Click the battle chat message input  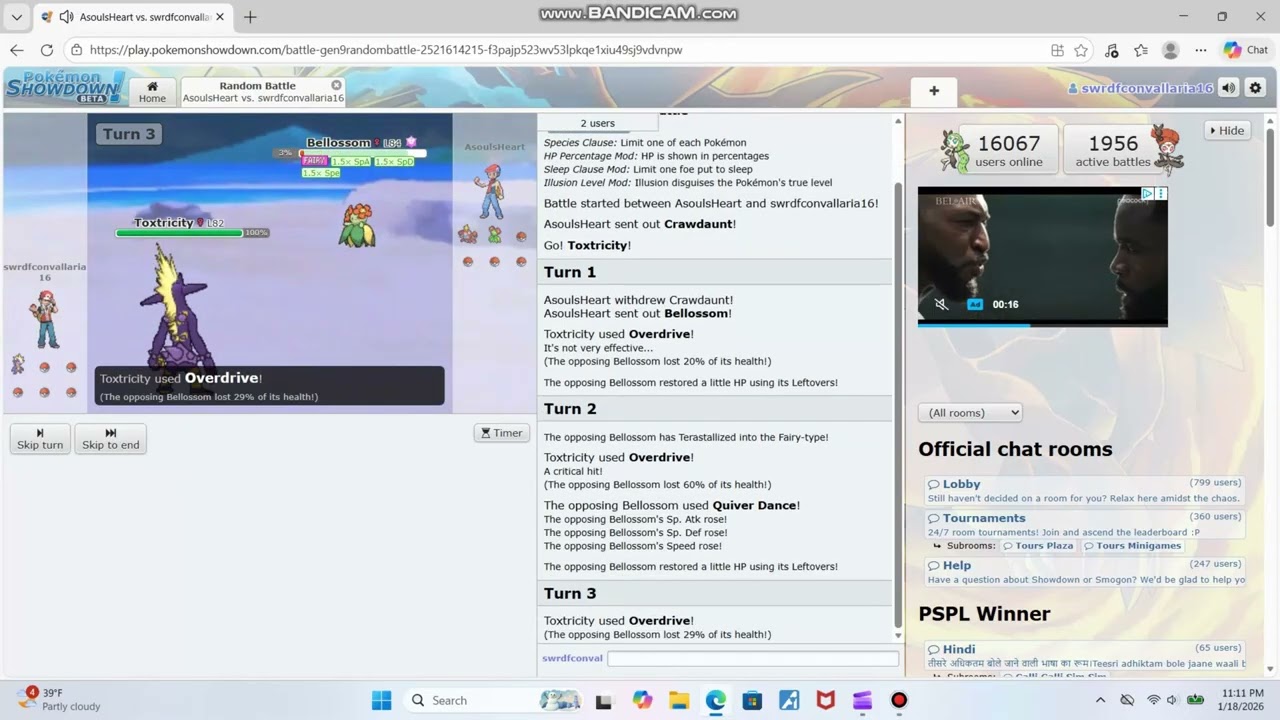[x=753, y=658]
